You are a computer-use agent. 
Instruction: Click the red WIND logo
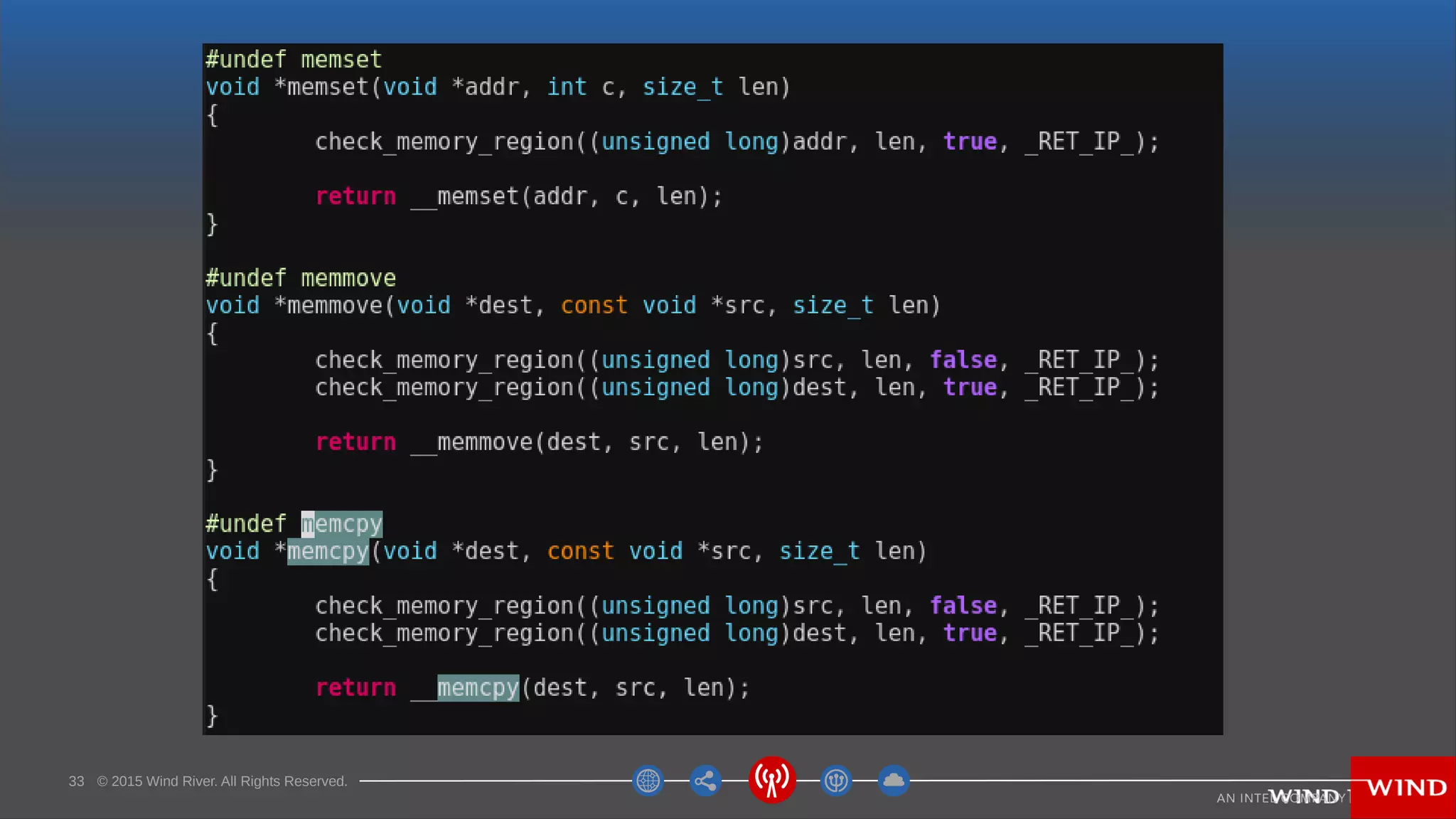click(x=1405, y=788)
